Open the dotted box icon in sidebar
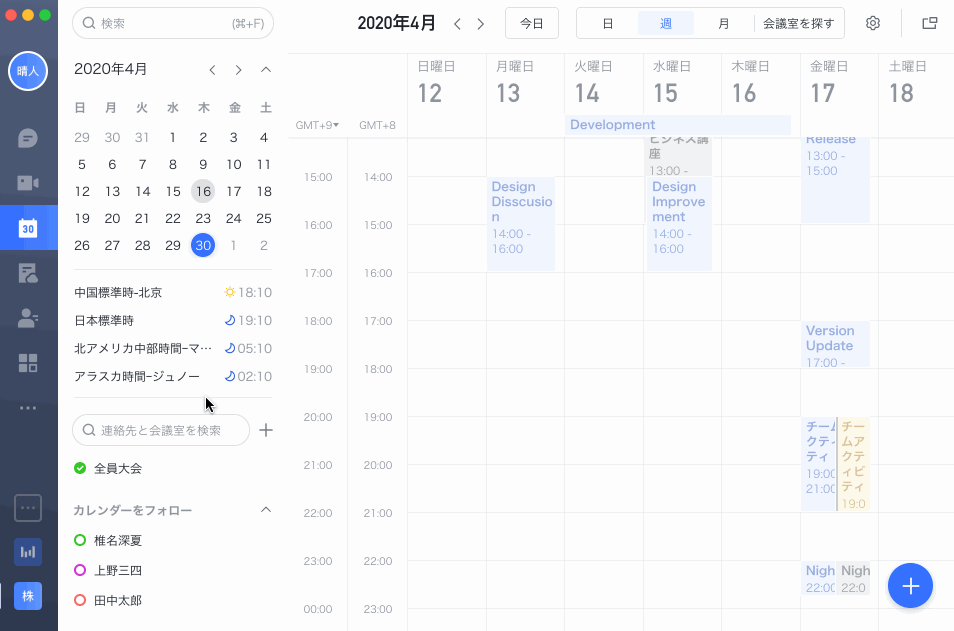This screenshot has height=631, width=954. (28, 507)
